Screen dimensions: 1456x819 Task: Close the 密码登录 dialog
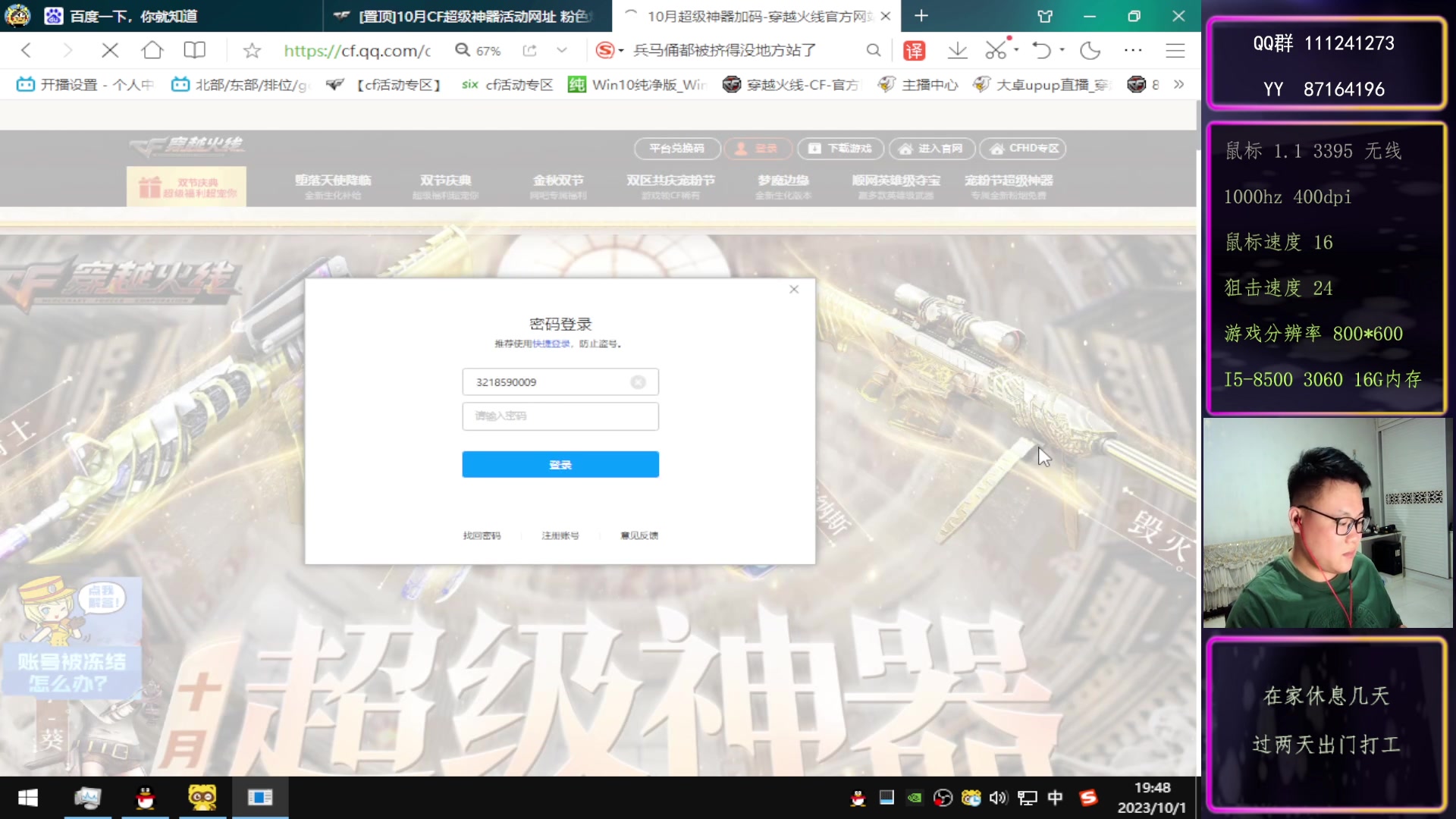[794, 289]
